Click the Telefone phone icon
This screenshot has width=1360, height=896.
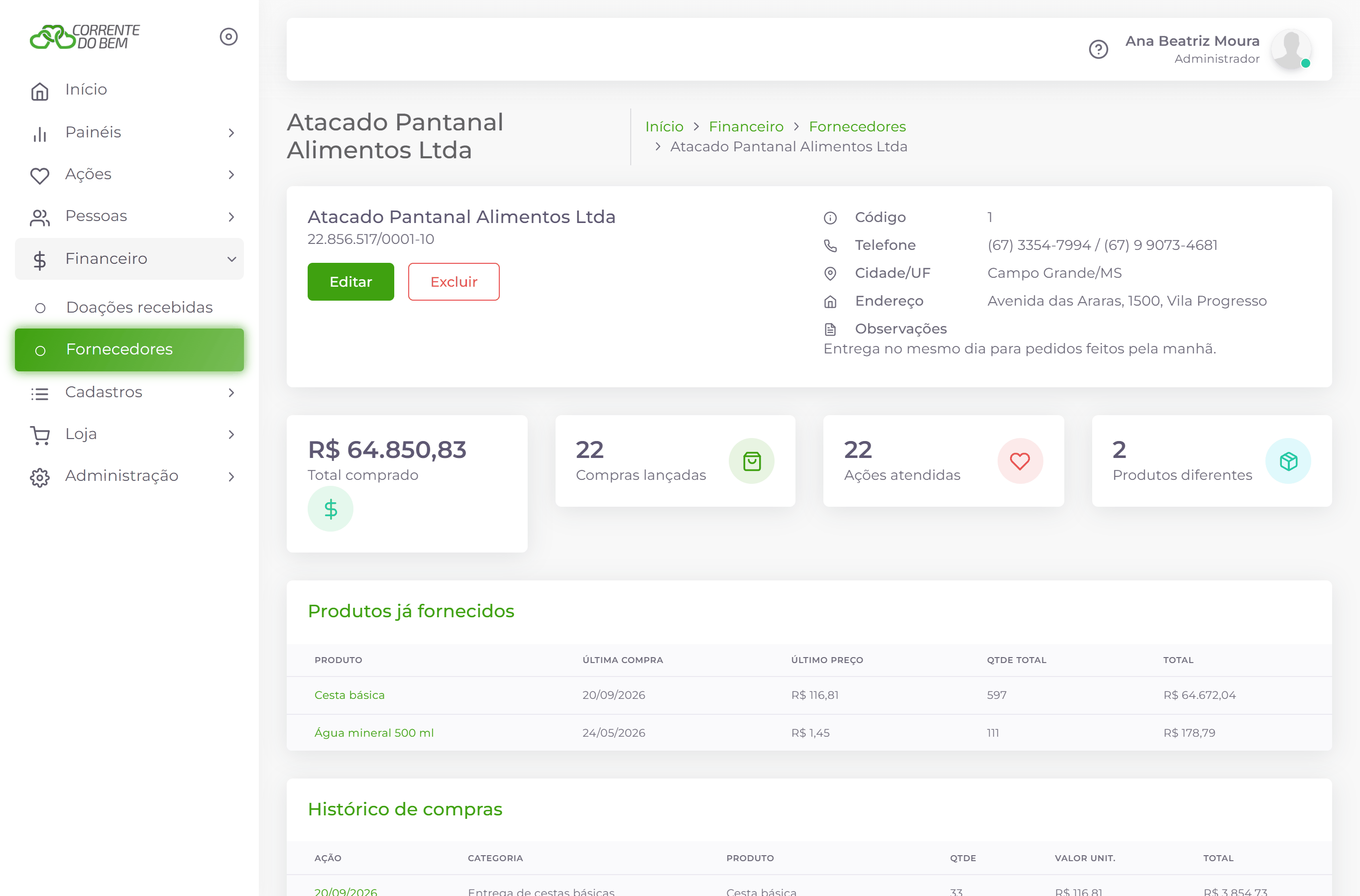point(830,246)
